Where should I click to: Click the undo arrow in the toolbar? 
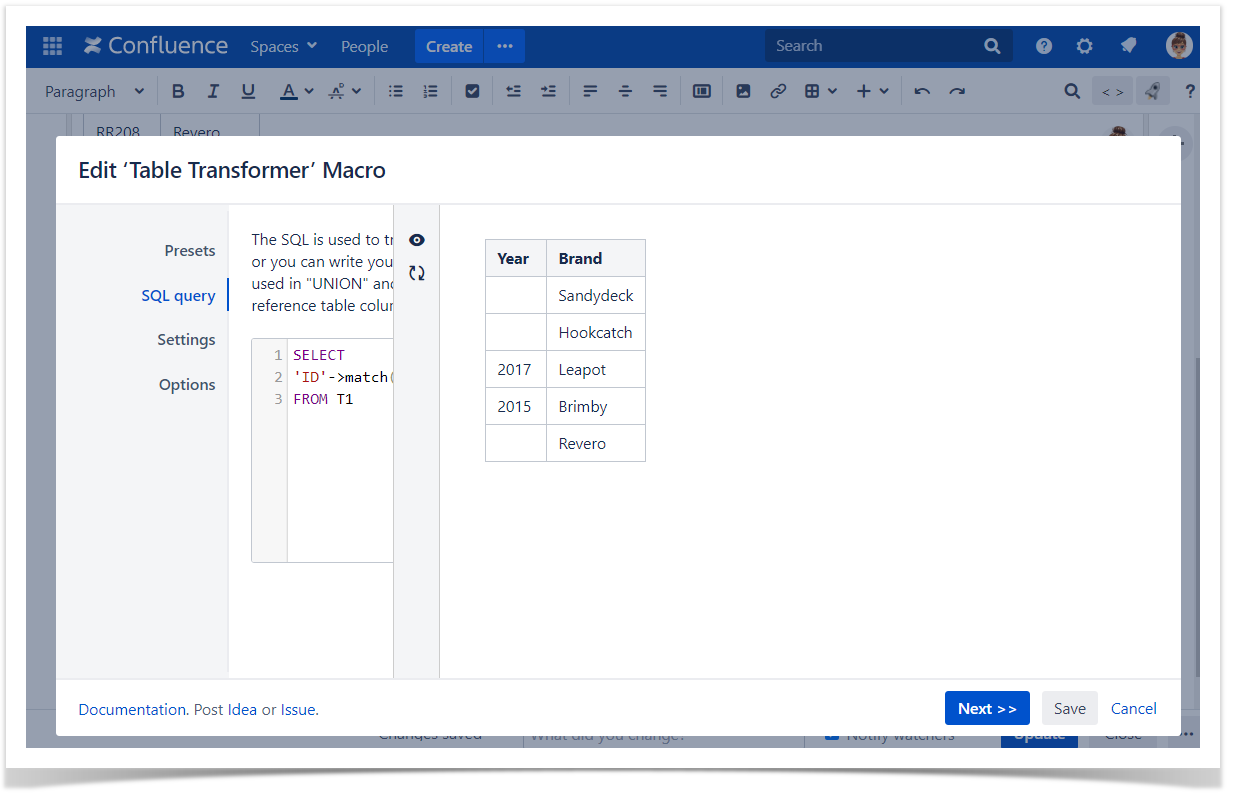922,91
